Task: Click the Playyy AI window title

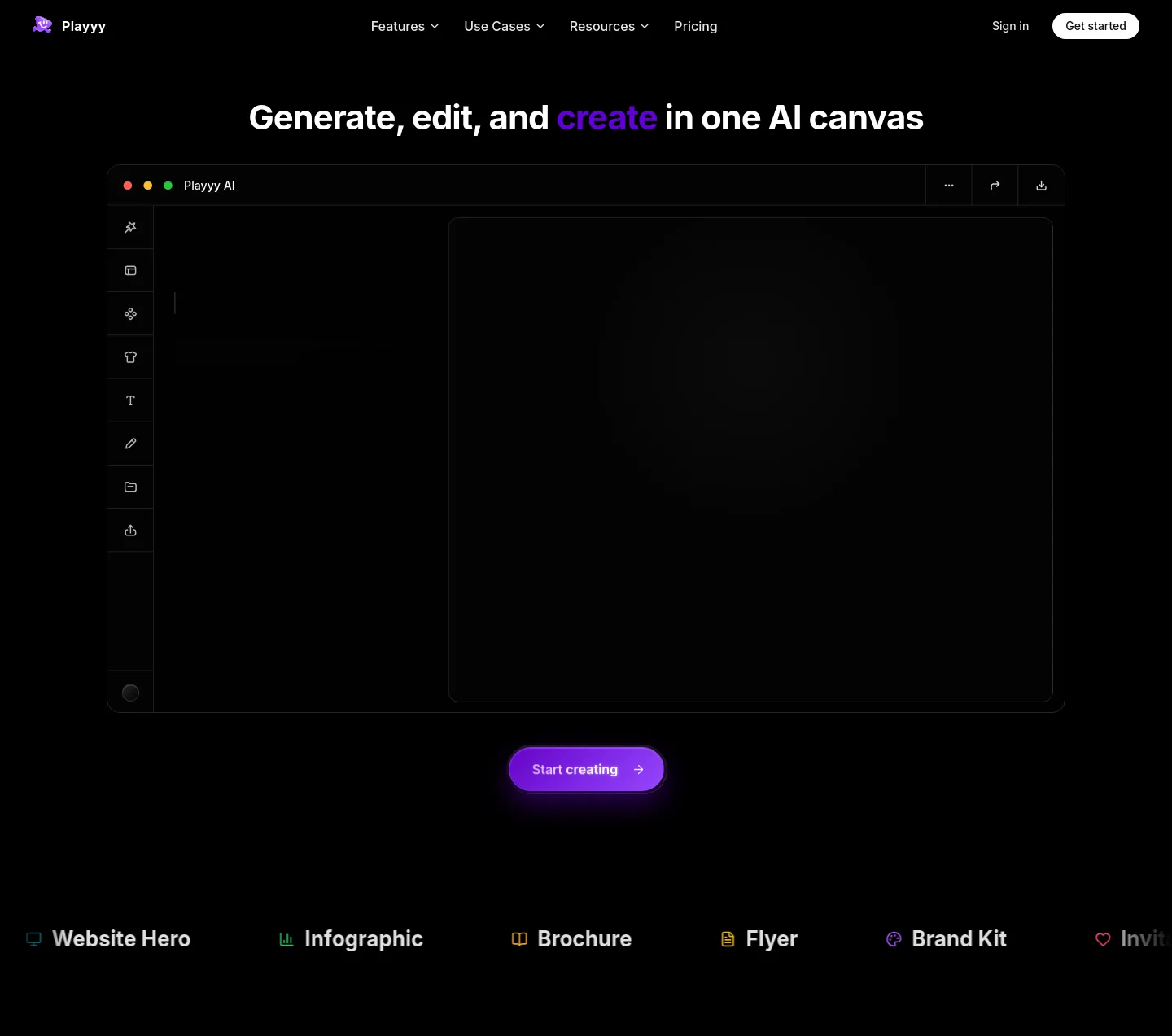Action: pos(209,186)
